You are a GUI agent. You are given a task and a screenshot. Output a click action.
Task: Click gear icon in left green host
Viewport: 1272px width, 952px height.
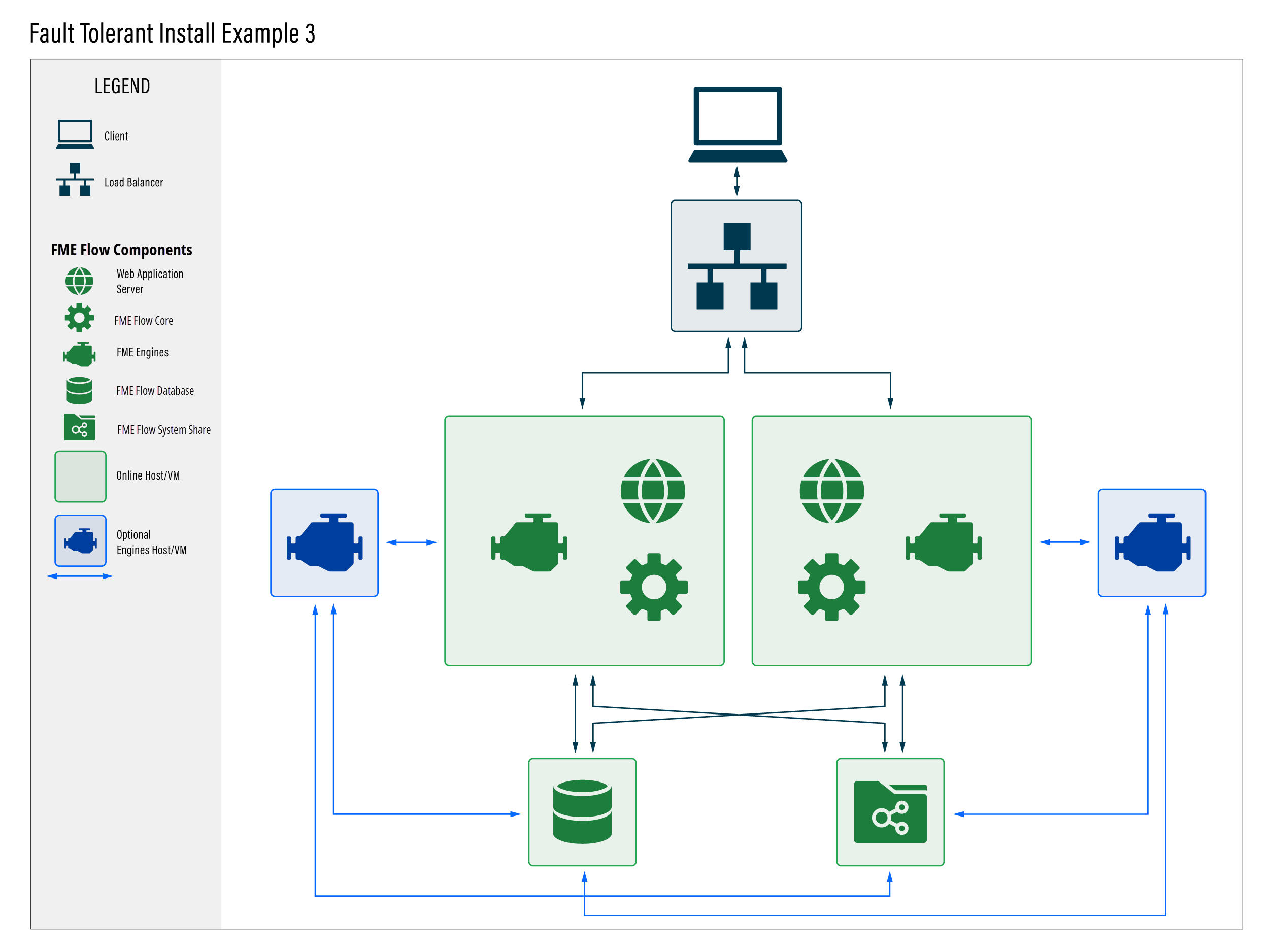(654, 587)
